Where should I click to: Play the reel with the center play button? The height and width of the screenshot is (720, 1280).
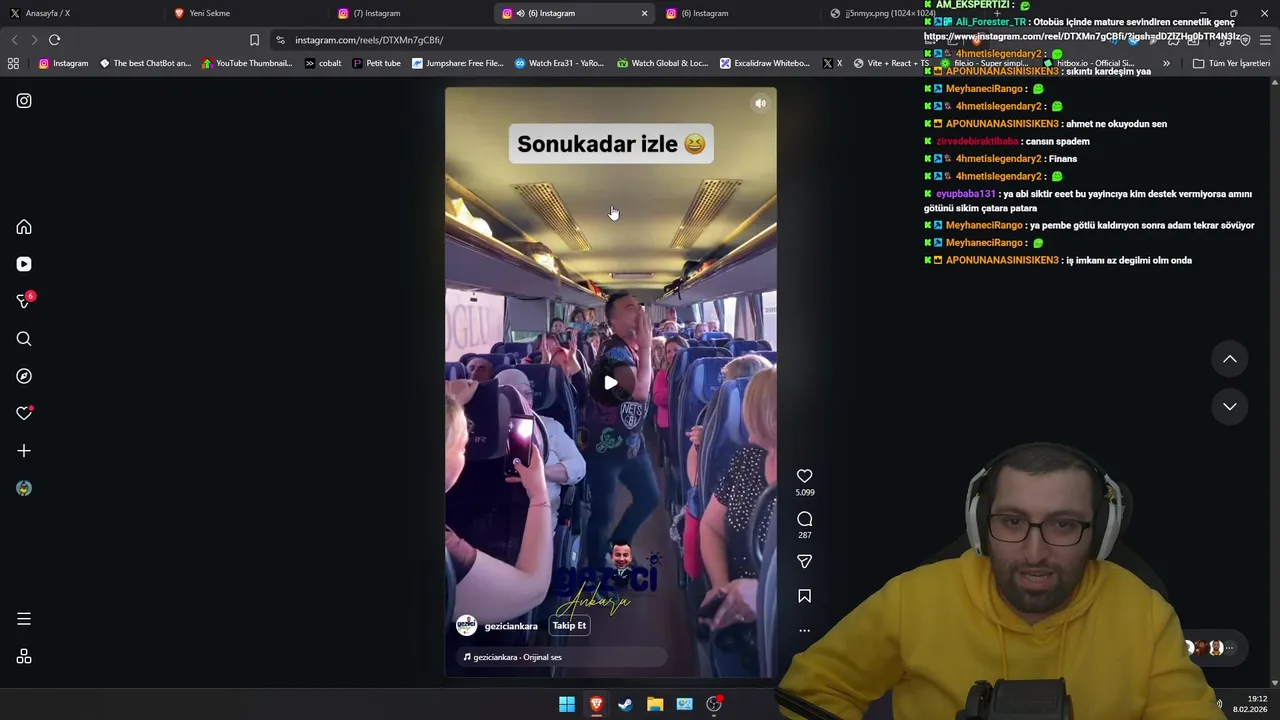tap(610, 382)
